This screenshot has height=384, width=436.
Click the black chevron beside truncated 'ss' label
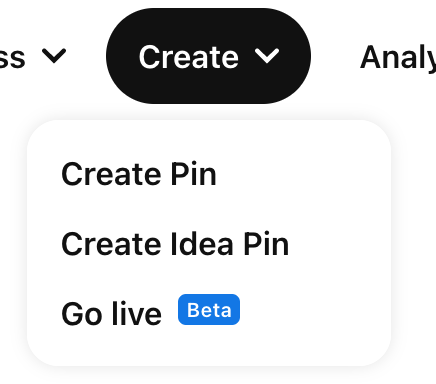(x=54, y=56)
